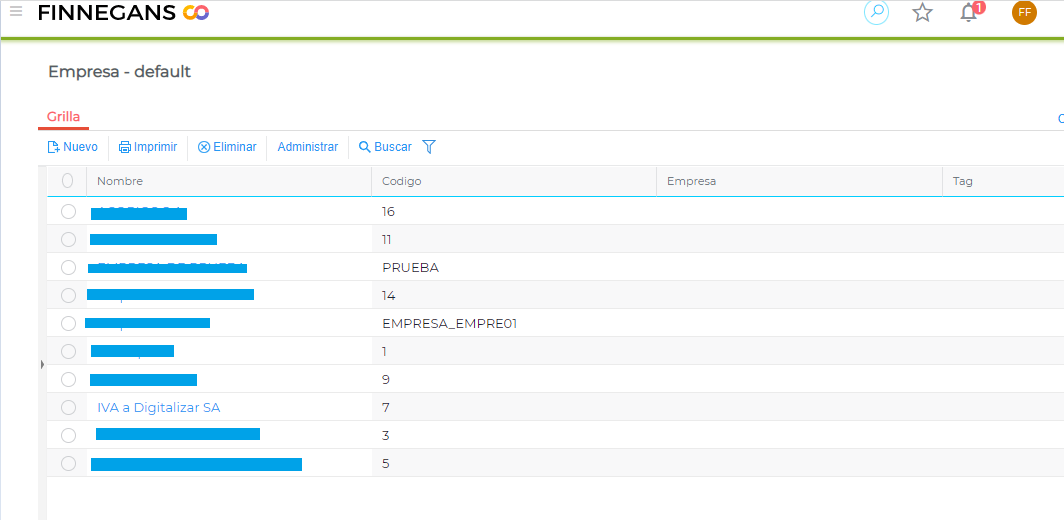1064x520 pixels.
Task: Select the IVA a Digitalizar SA row checkbox
Action: click(69, 407)
